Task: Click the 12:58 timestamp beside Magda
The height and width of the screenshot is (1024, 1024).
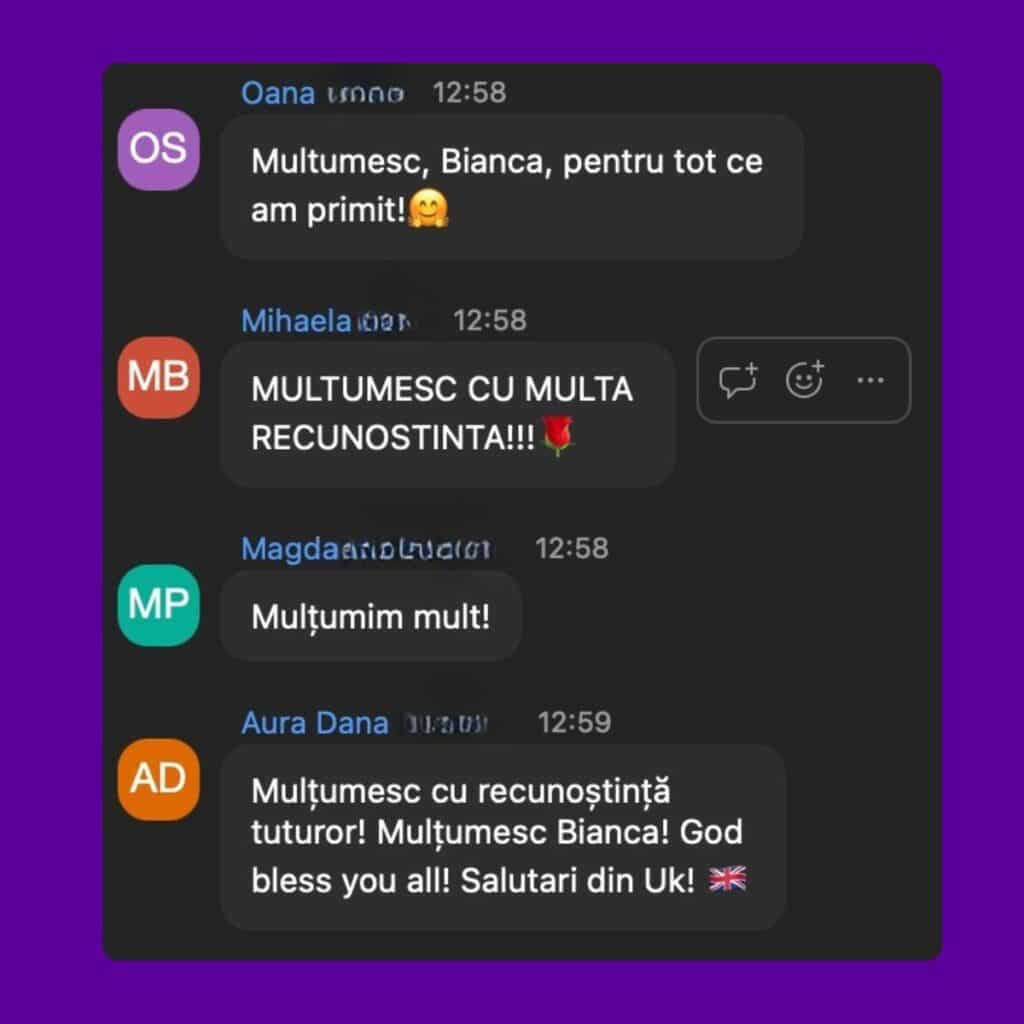Action: tap(571, 549)
